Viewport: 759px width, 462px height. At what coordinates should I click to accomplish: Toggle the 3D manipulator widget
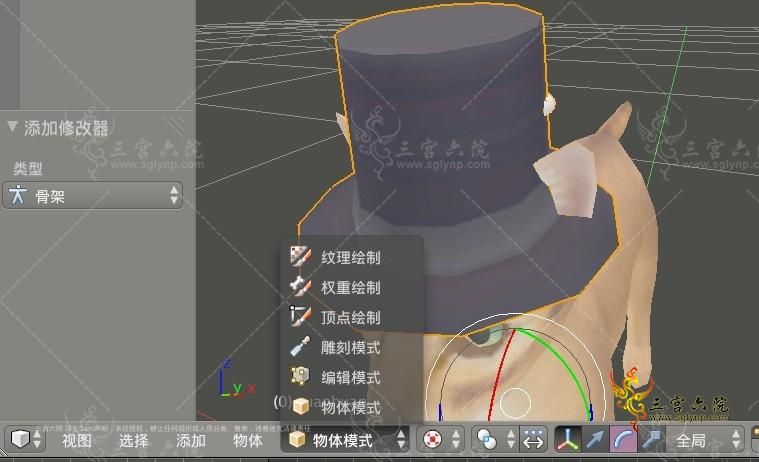[568, 440]
